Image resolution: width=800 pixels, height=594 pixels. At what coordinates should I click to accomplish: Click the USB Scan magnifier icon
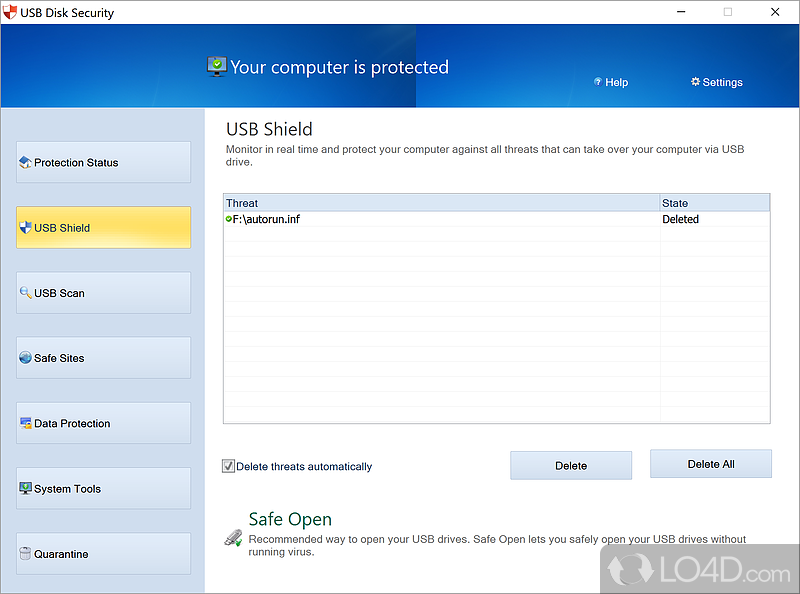25,292
